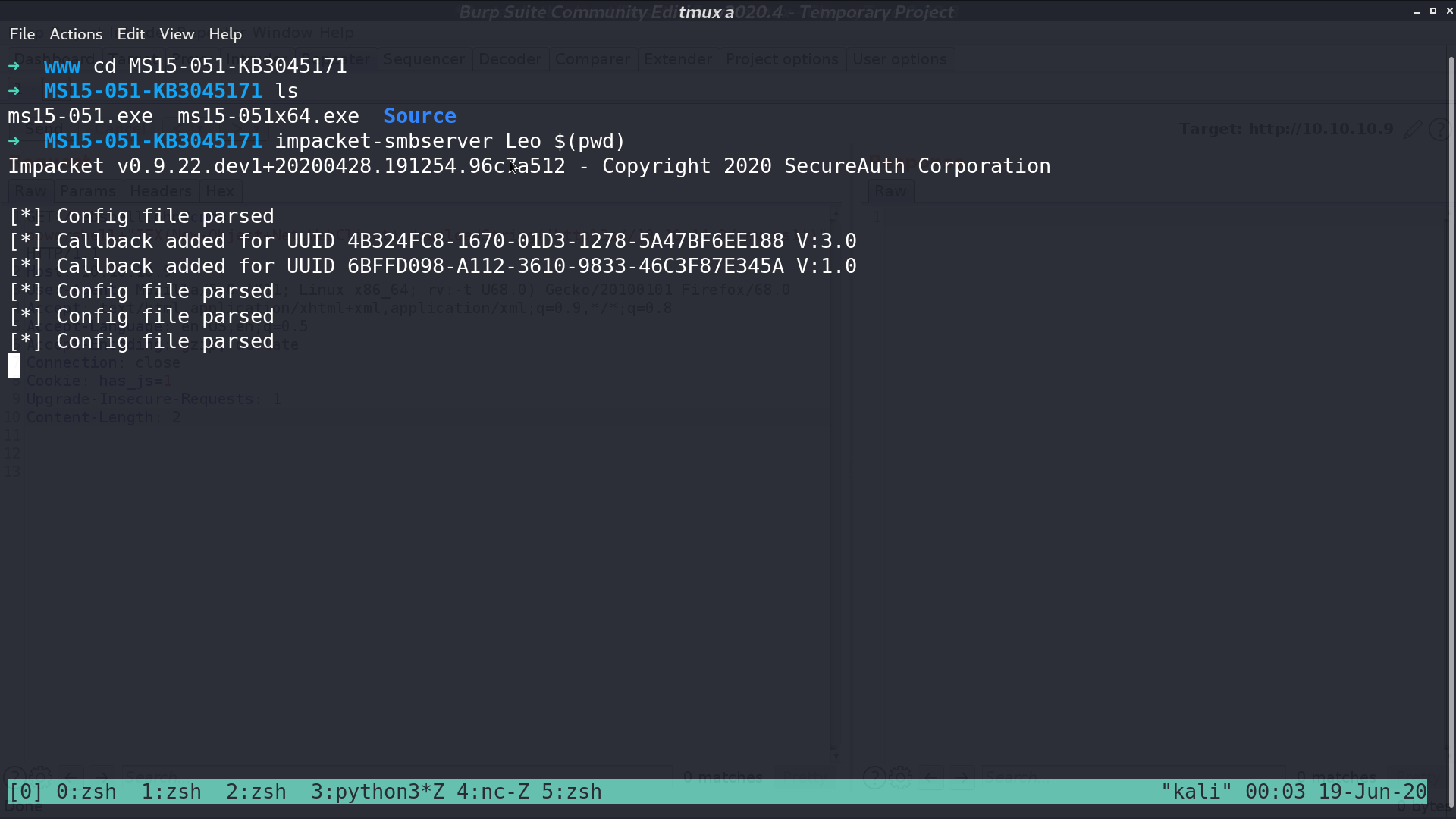
Task: Switch to tmux window 5:zsh
Action: click(x=572, y=792)
